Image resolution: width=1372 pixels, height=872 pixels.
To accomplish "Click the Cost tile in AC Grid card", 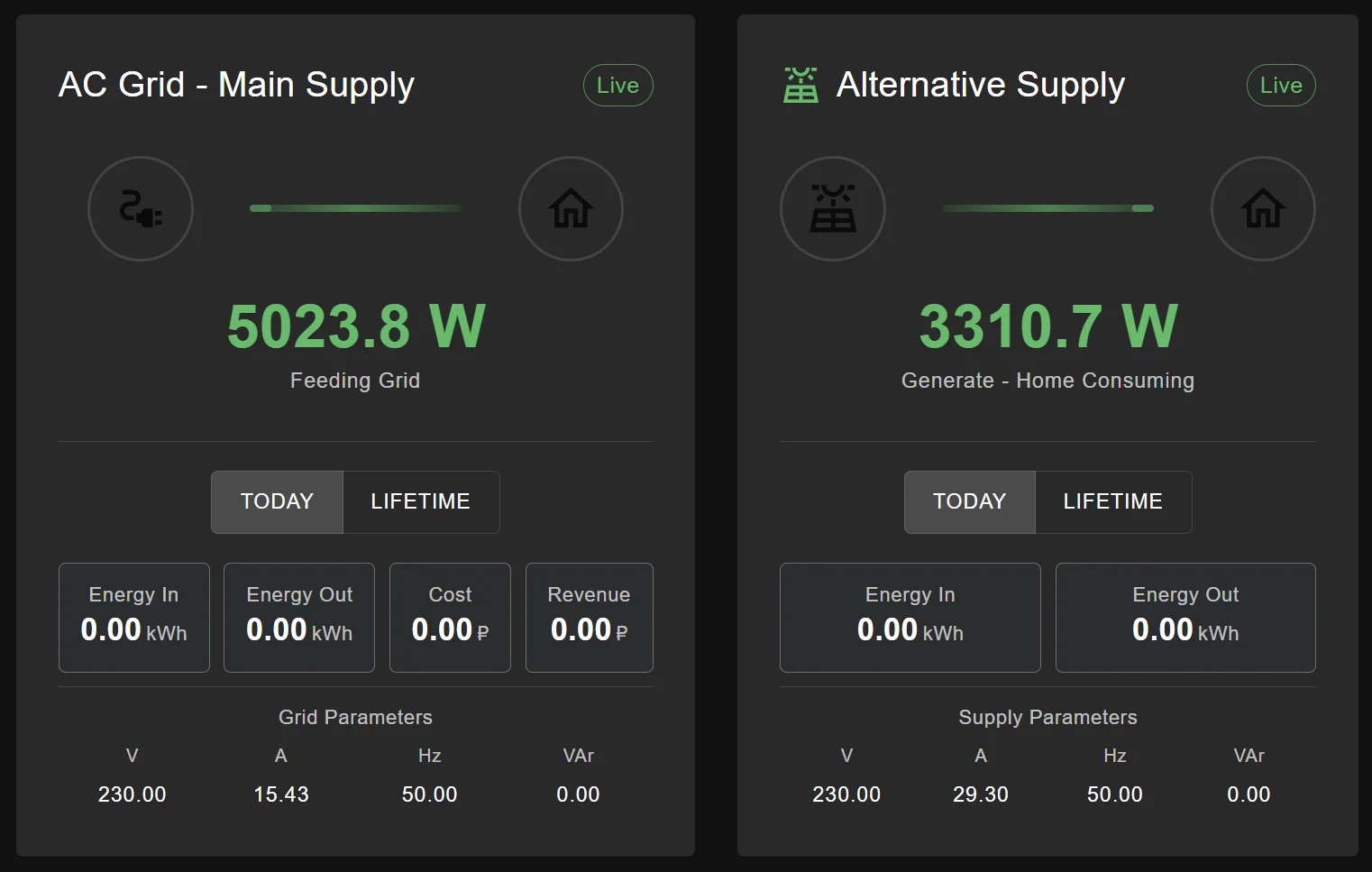I will pos(450,618).
